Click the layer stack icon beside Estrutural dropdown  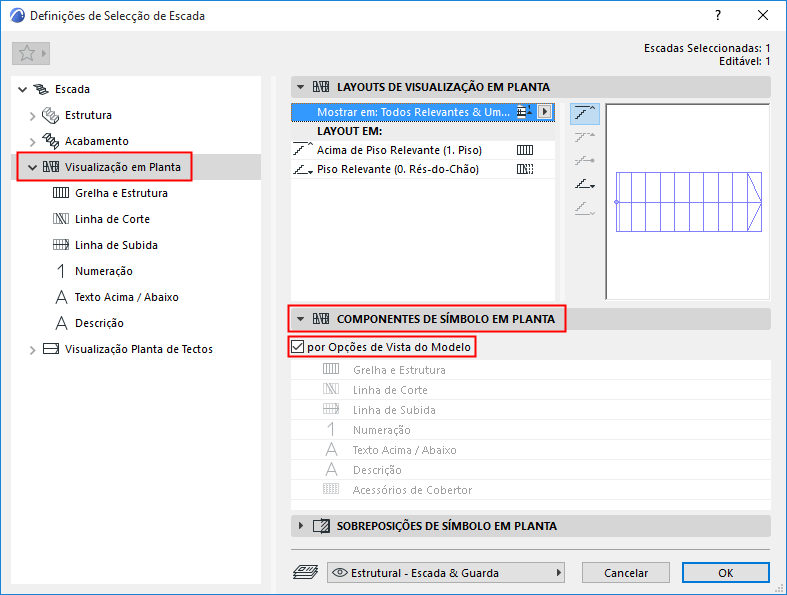(x=305, y=572)
